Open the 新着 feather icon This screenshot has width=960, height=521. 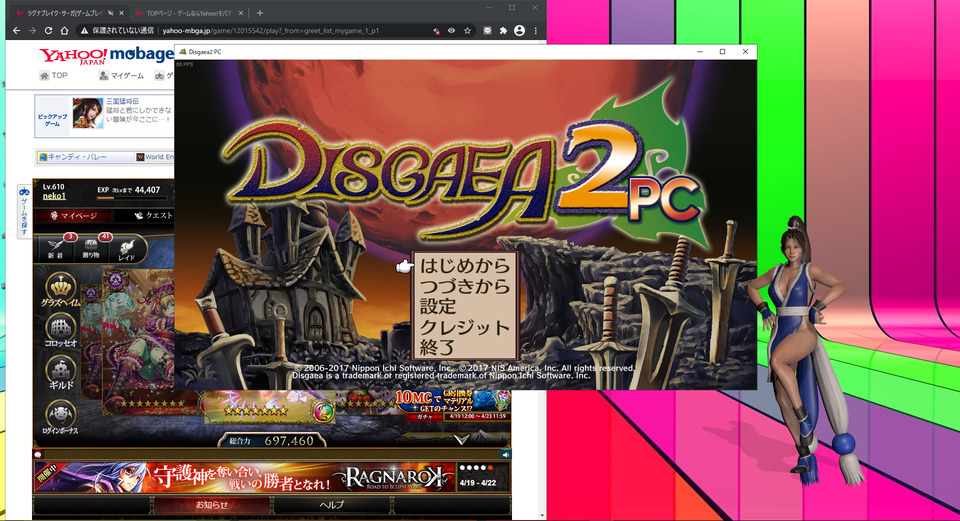point(56,248)
